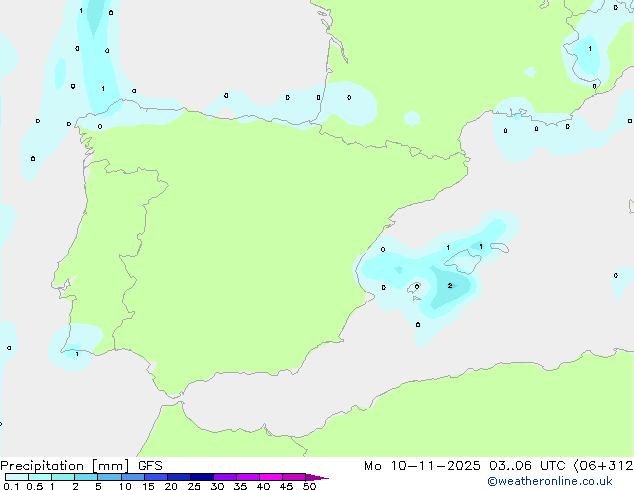The image size is (634, 490).
Task: Select the 20–25 mm legend swatch
Action: [x=179, y=477]
